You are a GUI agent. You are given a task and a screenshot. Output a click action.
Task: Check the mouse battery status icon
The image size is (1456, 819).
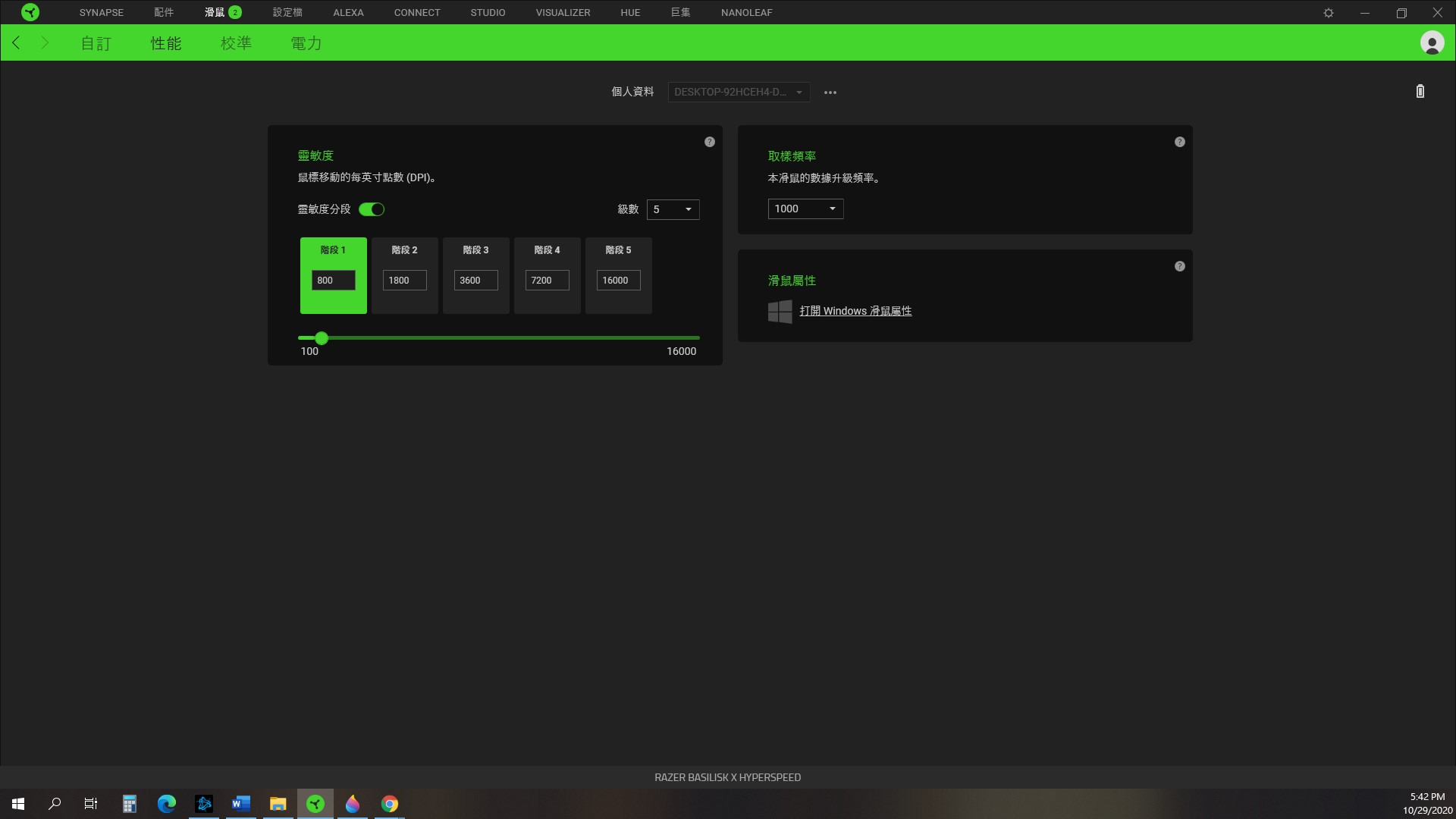pos(1420,91)
